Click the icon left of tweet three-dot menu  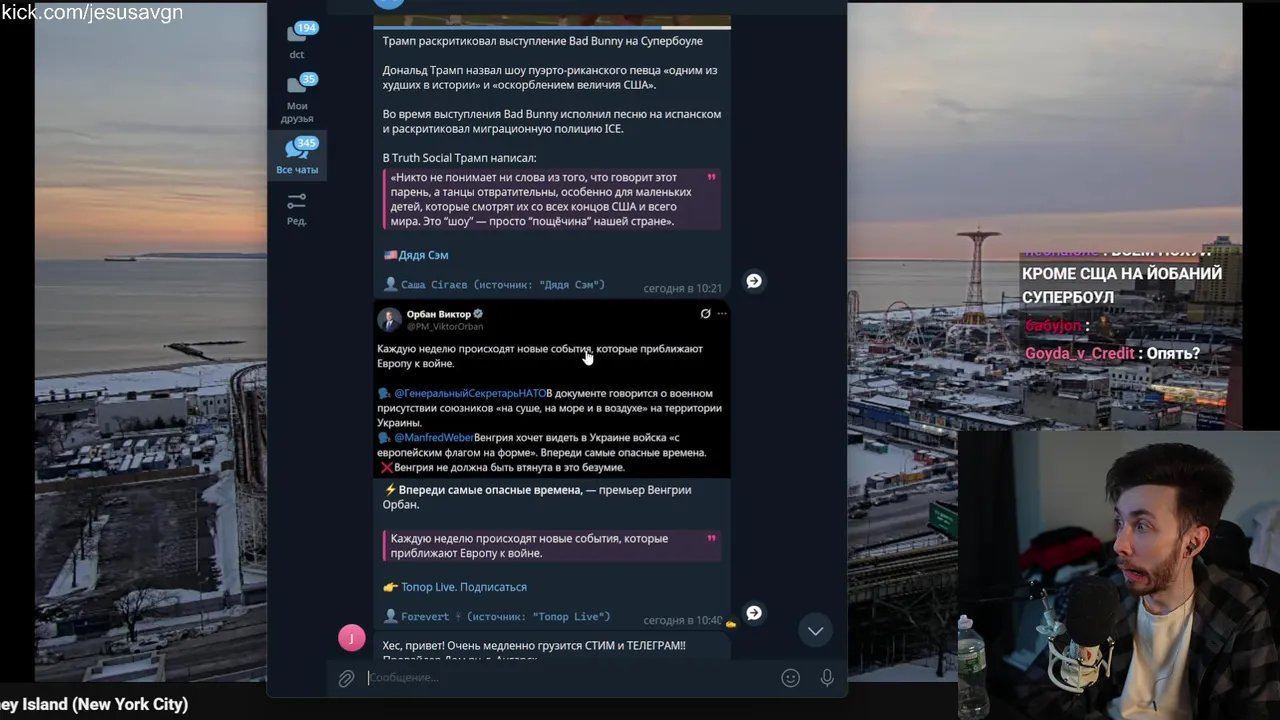(x=705, y=314)
